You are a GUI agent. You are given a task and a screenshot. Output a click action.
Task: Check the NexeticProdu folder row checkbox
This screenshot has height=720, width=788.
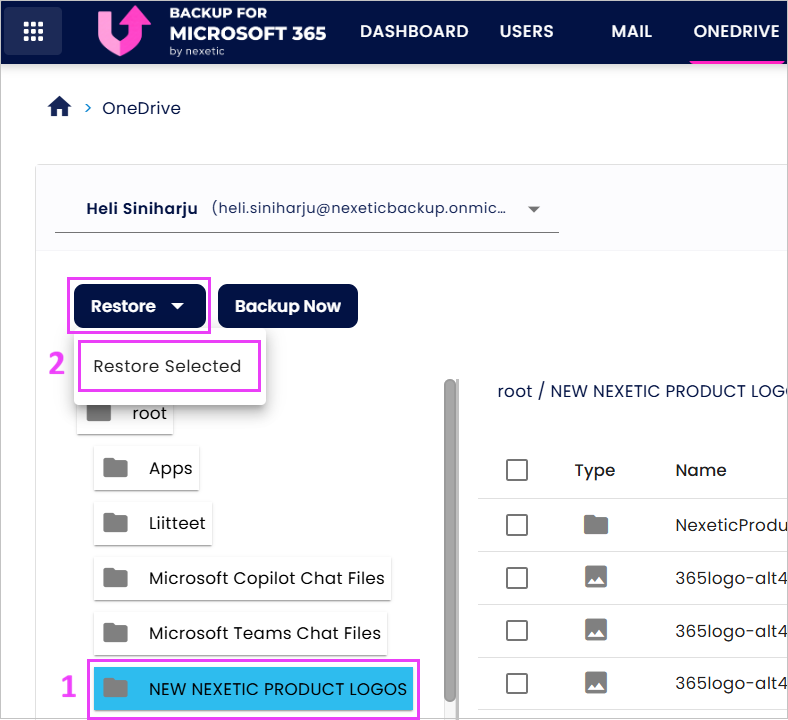517,525
